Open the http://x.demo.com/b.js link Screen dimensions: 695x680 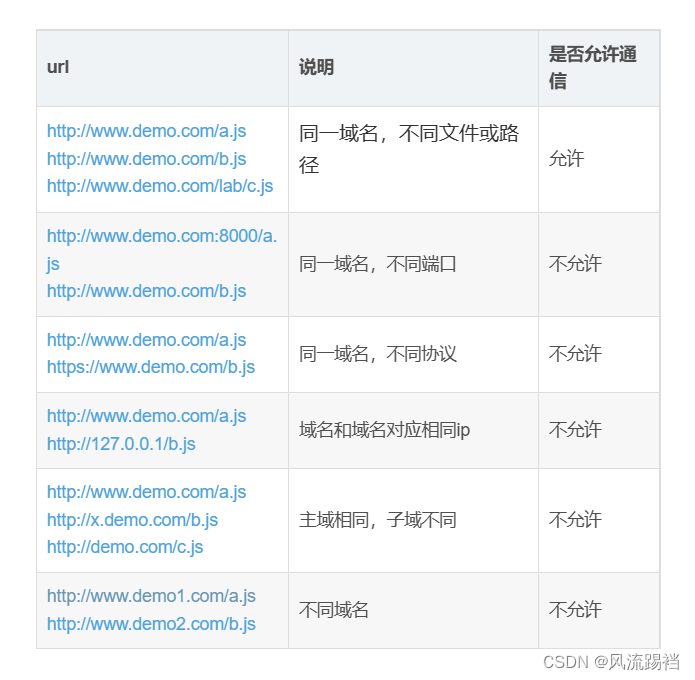click(x=133, y=520)
